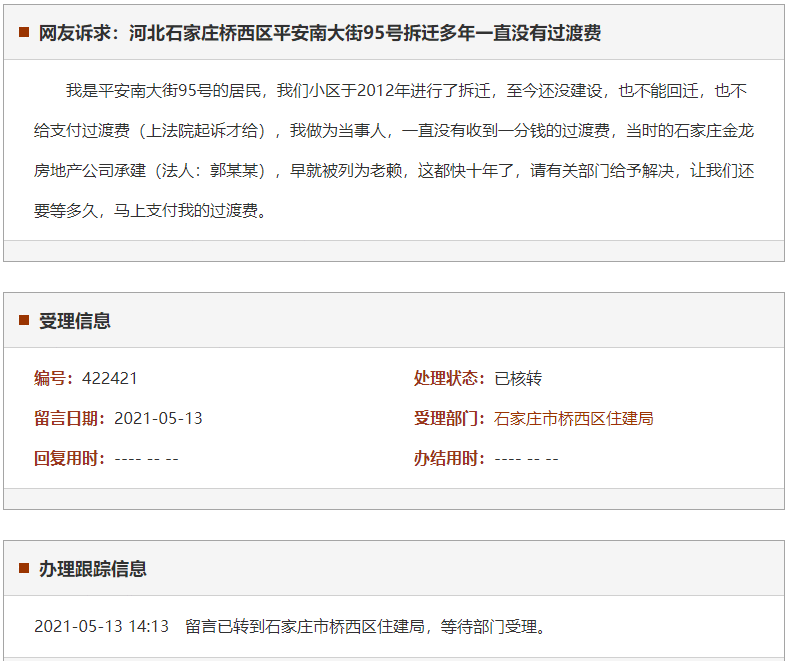The height and width of the screenshot is (661, 788).
Task: Click the 处理状态 field label
Action: (x=450, y=378)
